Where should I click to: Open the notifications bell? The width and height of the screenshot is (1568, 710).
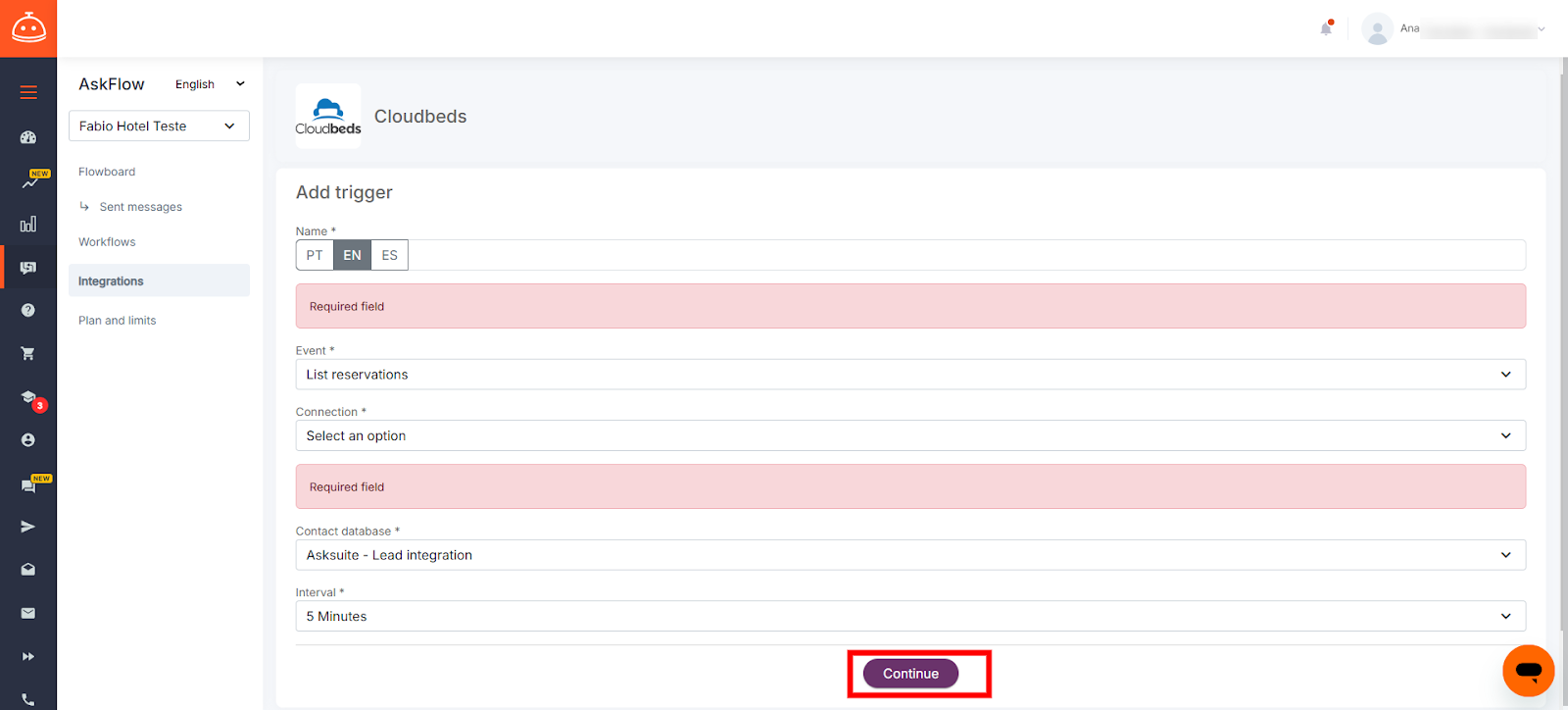click(1326, 28)
